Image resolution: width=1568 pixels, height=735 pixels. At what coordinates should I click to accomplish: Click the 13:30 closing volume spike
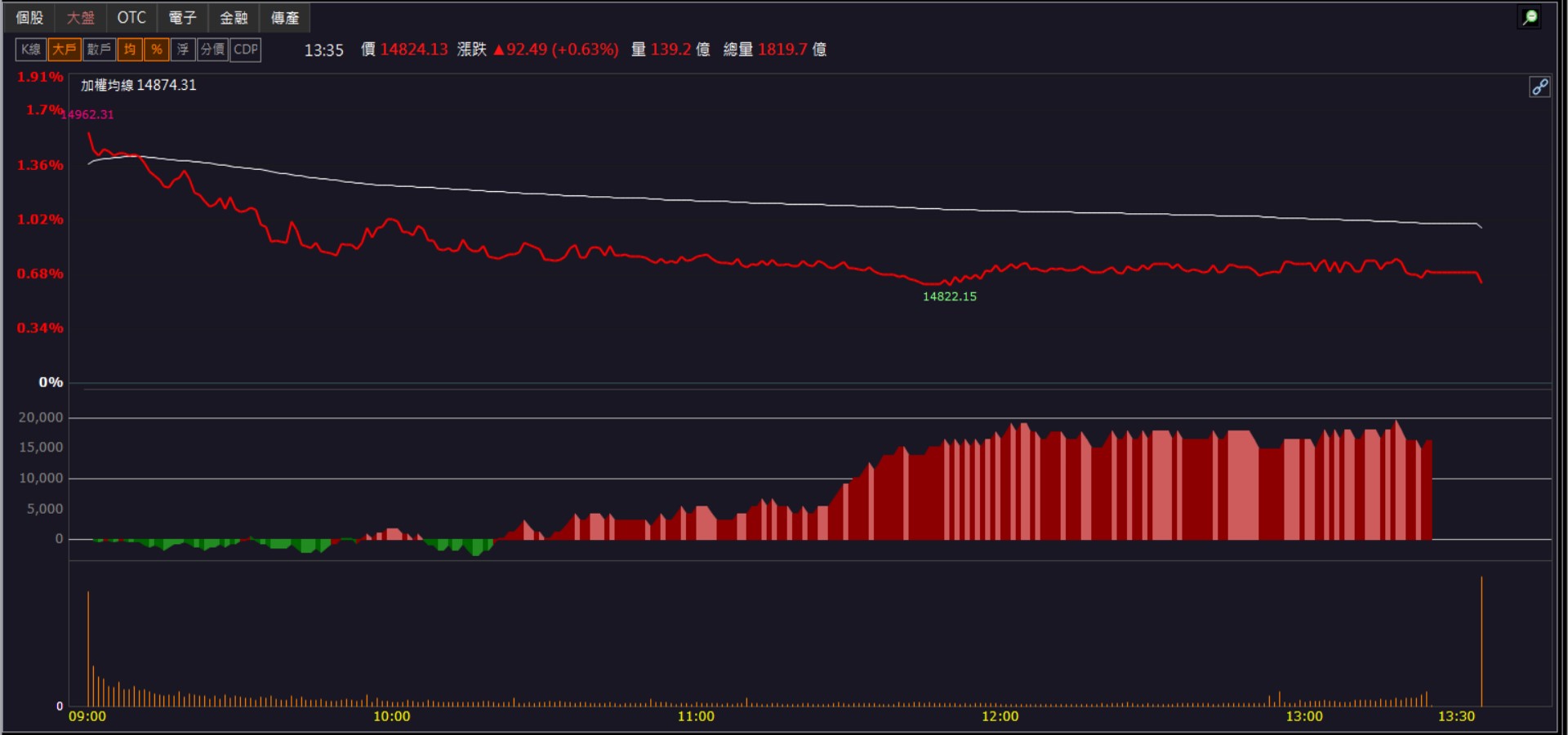click(x=1481, y=641)
